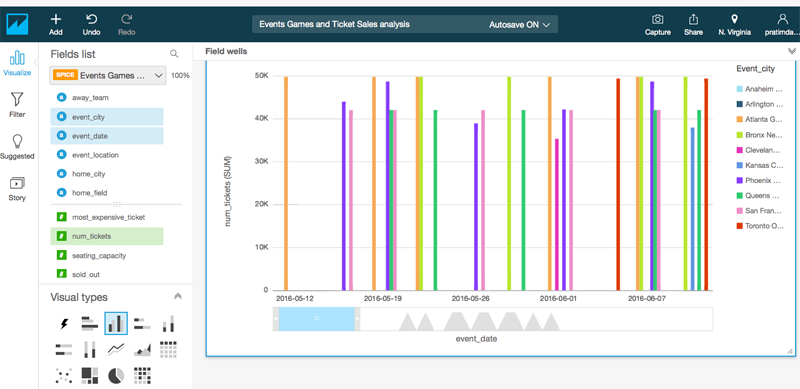Select the away_team field

point(107,98)
